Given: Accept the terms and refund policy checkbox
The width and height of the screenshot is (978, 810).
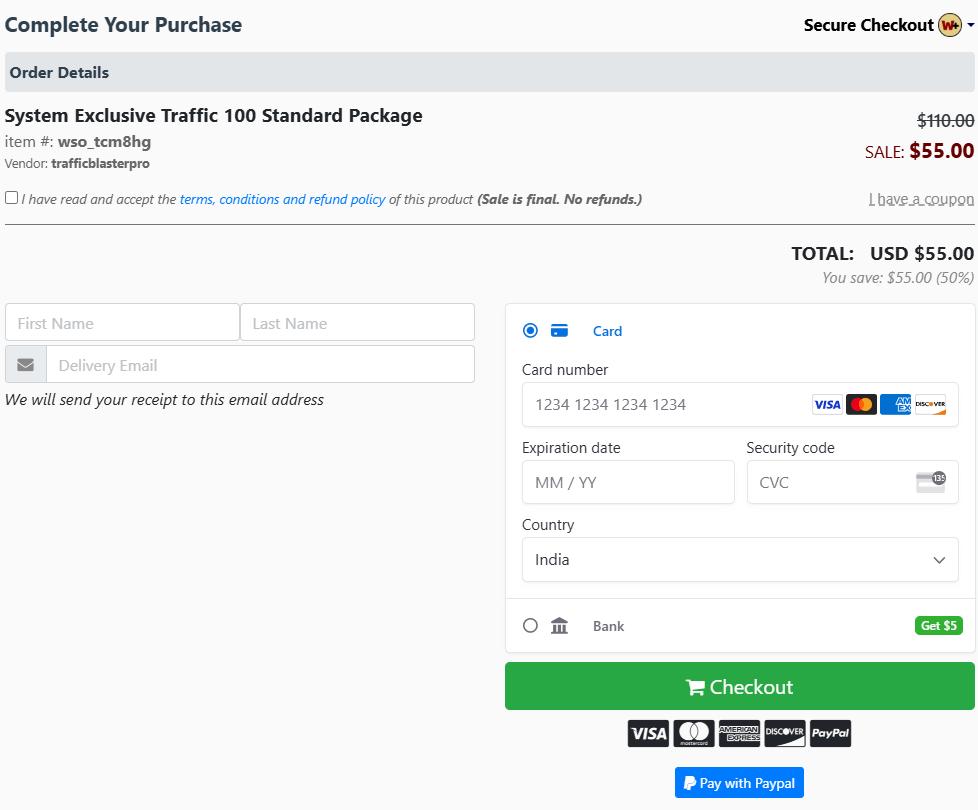Looking at the screenshot, I should (12, 198).
